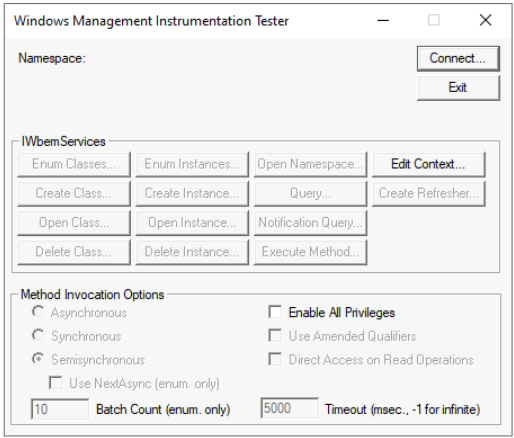Click the Batch Count input field
514x438 pixels.
point(60,409)
